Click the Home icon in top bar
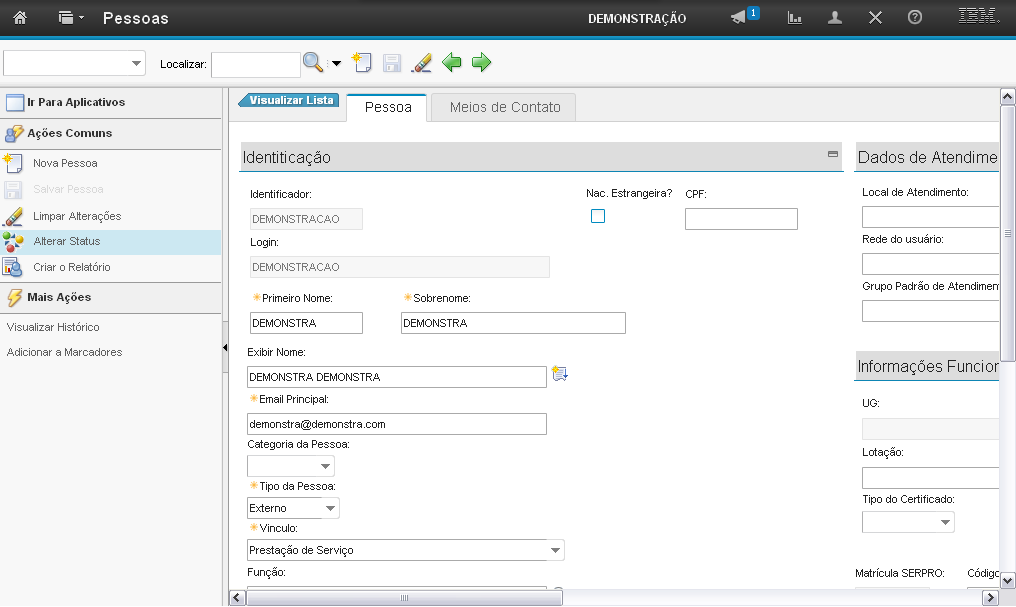This screenshot has width=1016, height=607. coord(20,18)
